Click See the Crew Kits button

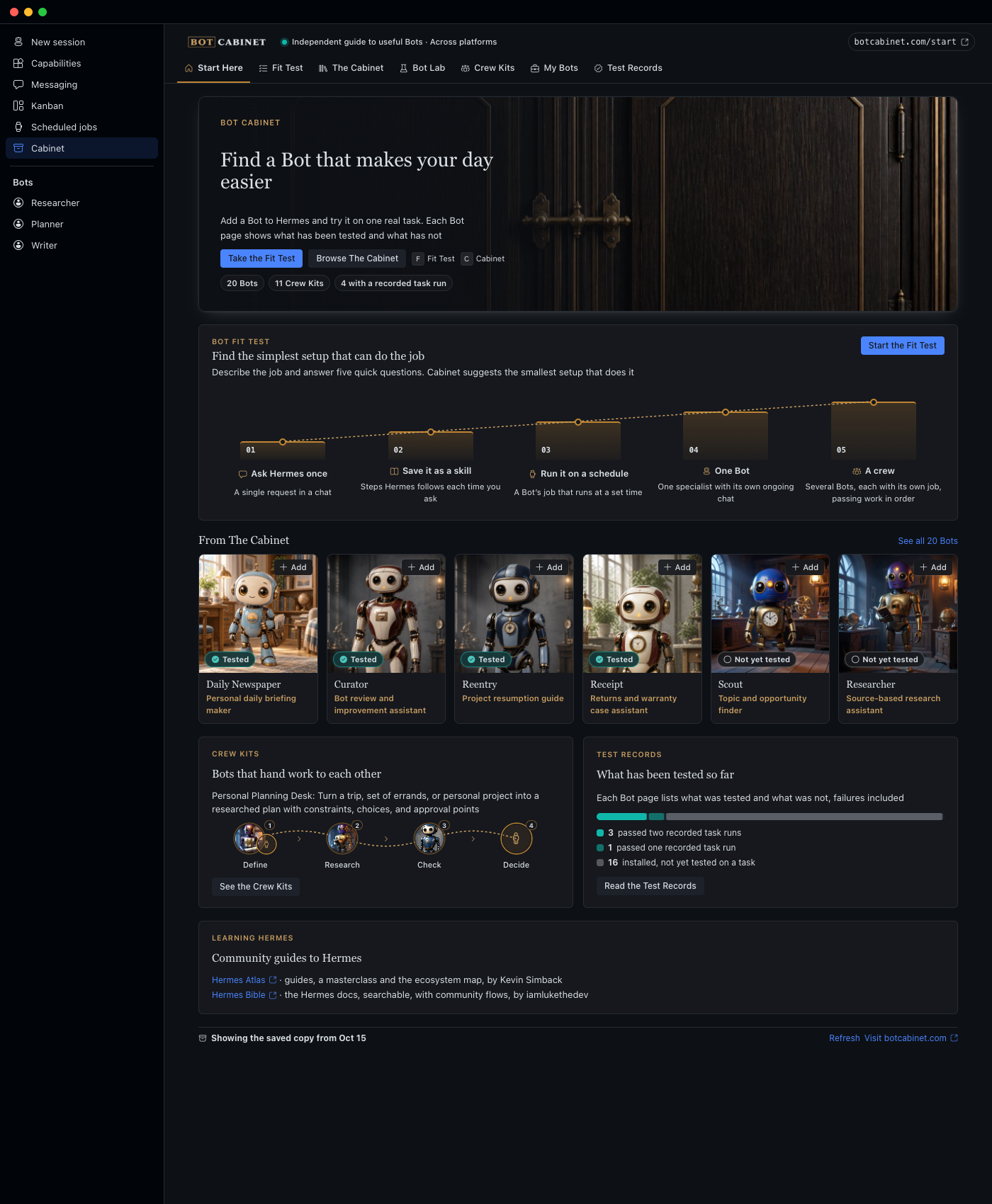coord(256,887)
